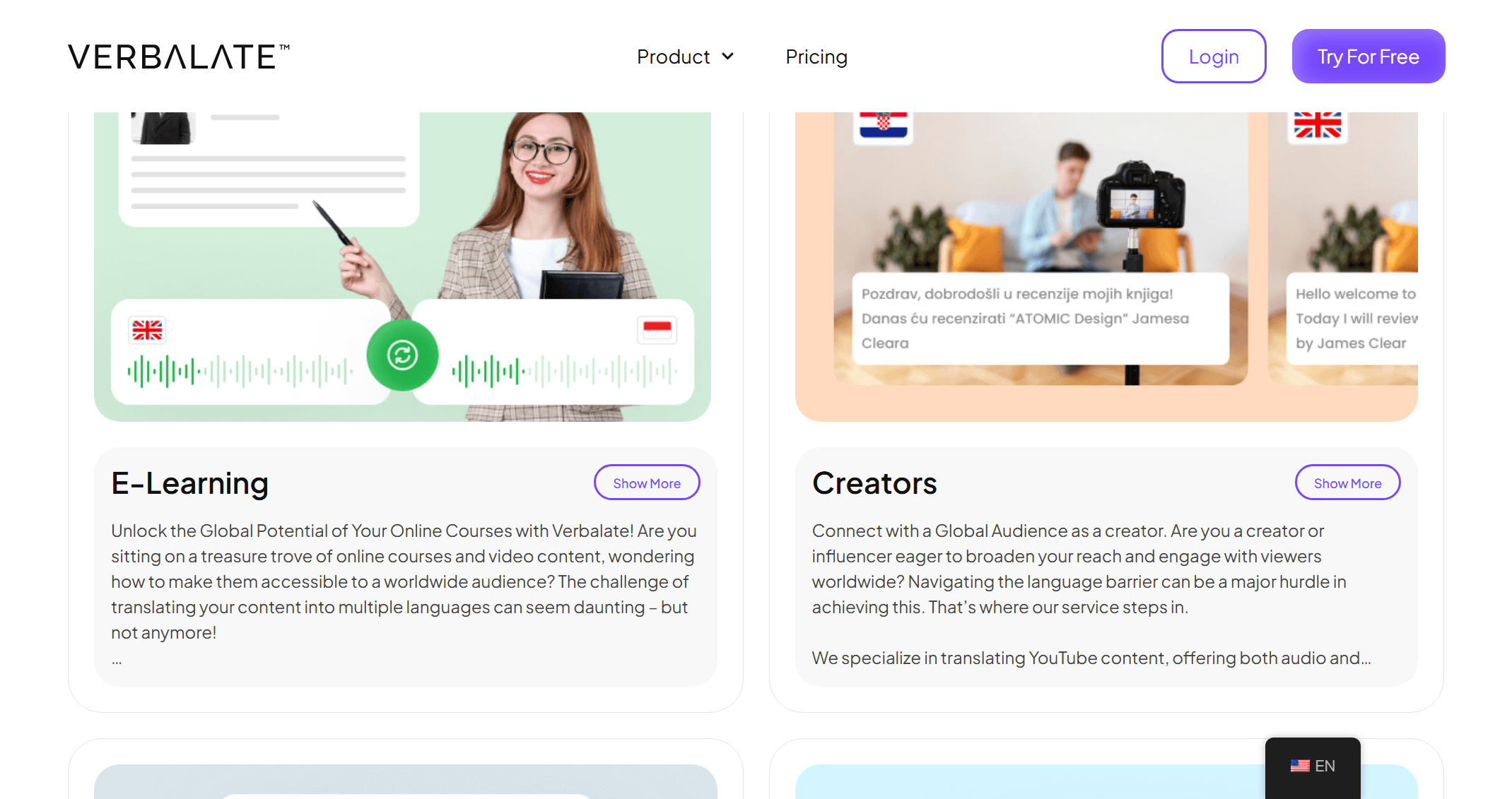Expand the Product dropdown chevron
This screenshot has height=799, width=1512.
pos(727,57)
